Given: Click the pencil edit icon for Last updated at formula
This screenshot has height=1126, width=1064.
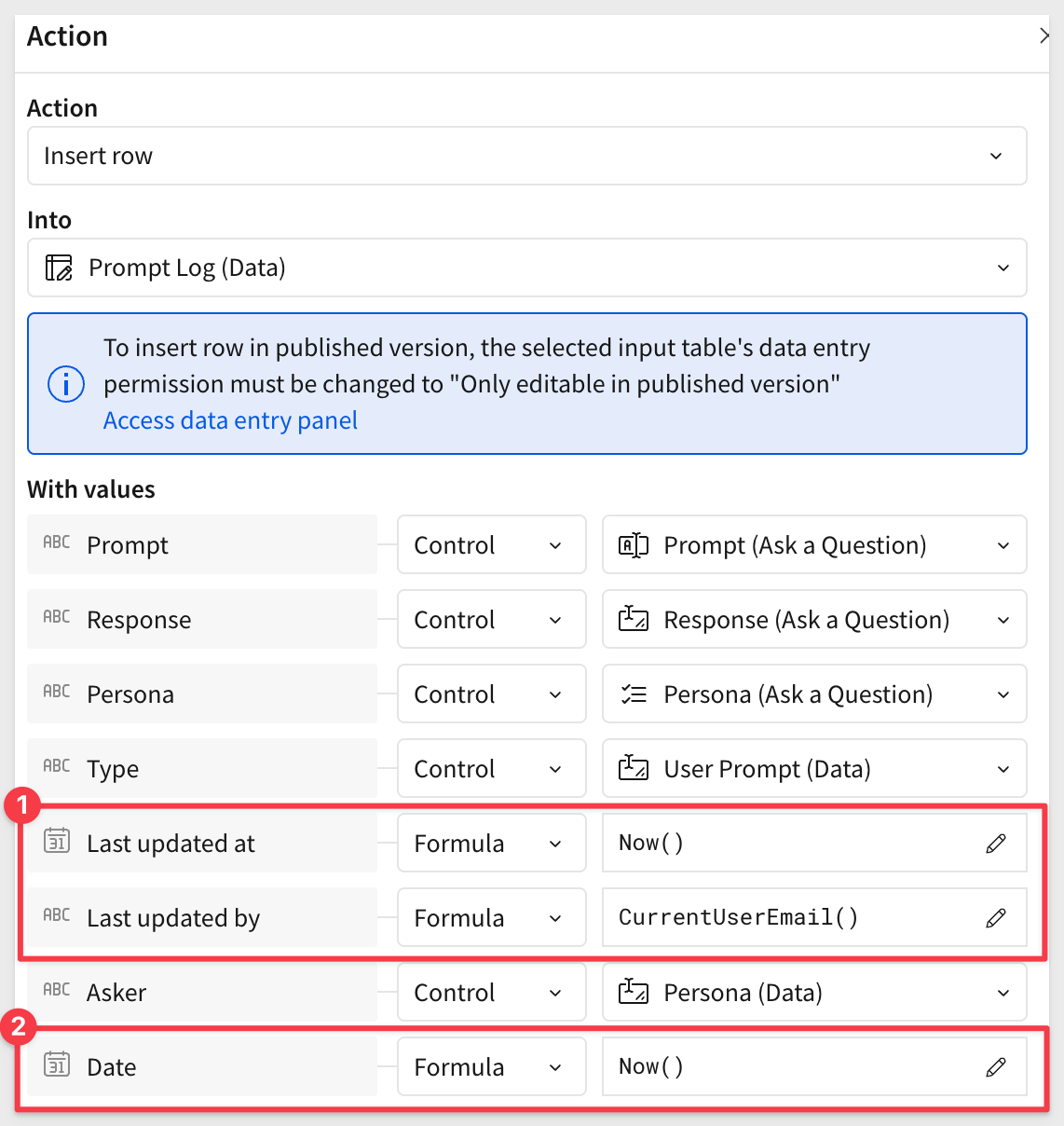Looking at the screenshot, I should pos(996,844).
